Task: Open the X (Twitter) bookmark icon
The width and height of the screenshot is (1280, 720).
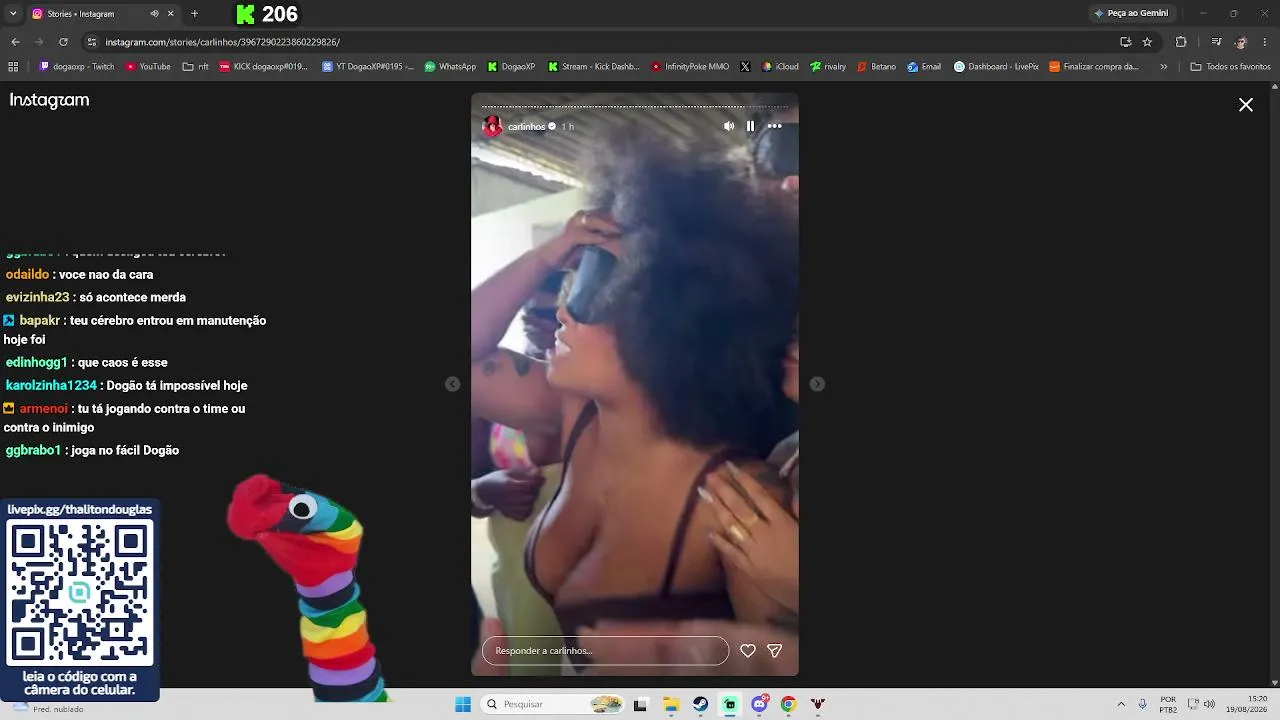Action: pyautogui.click(x=745, y=67)
